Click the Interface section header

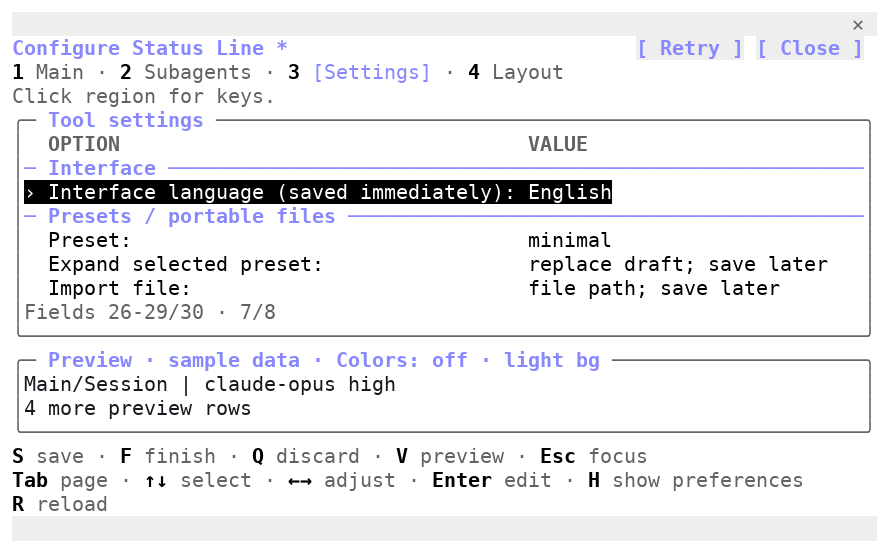click(102, 168)
